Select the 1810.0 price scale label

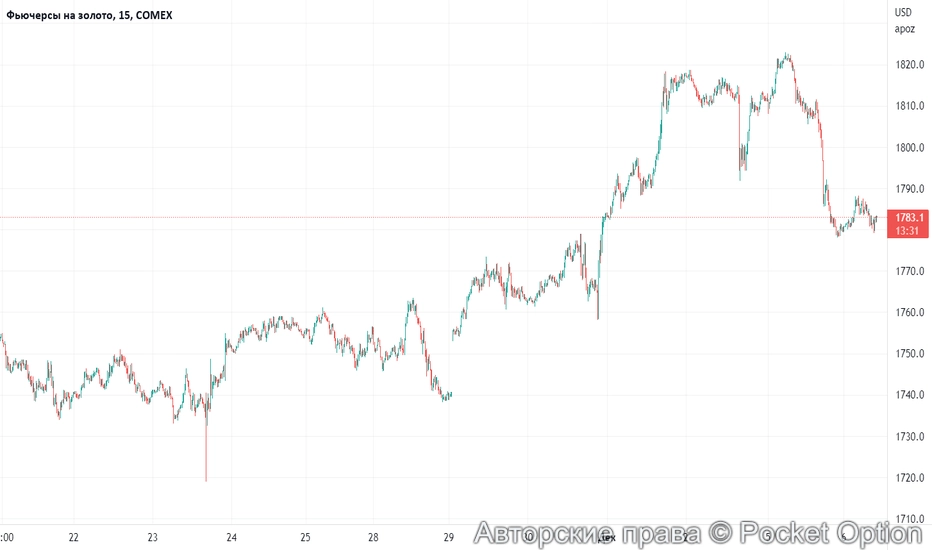click(x=909, y=106)
